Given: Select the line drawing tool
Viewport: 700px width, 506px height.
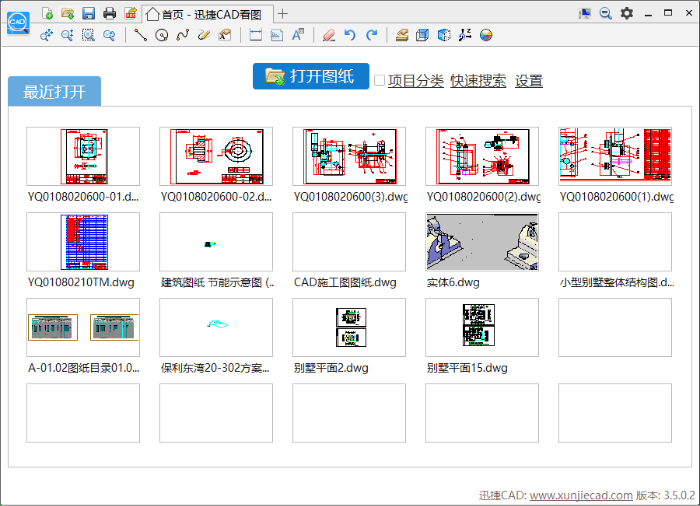Looking at the screenshot, I should pos(140,35).
